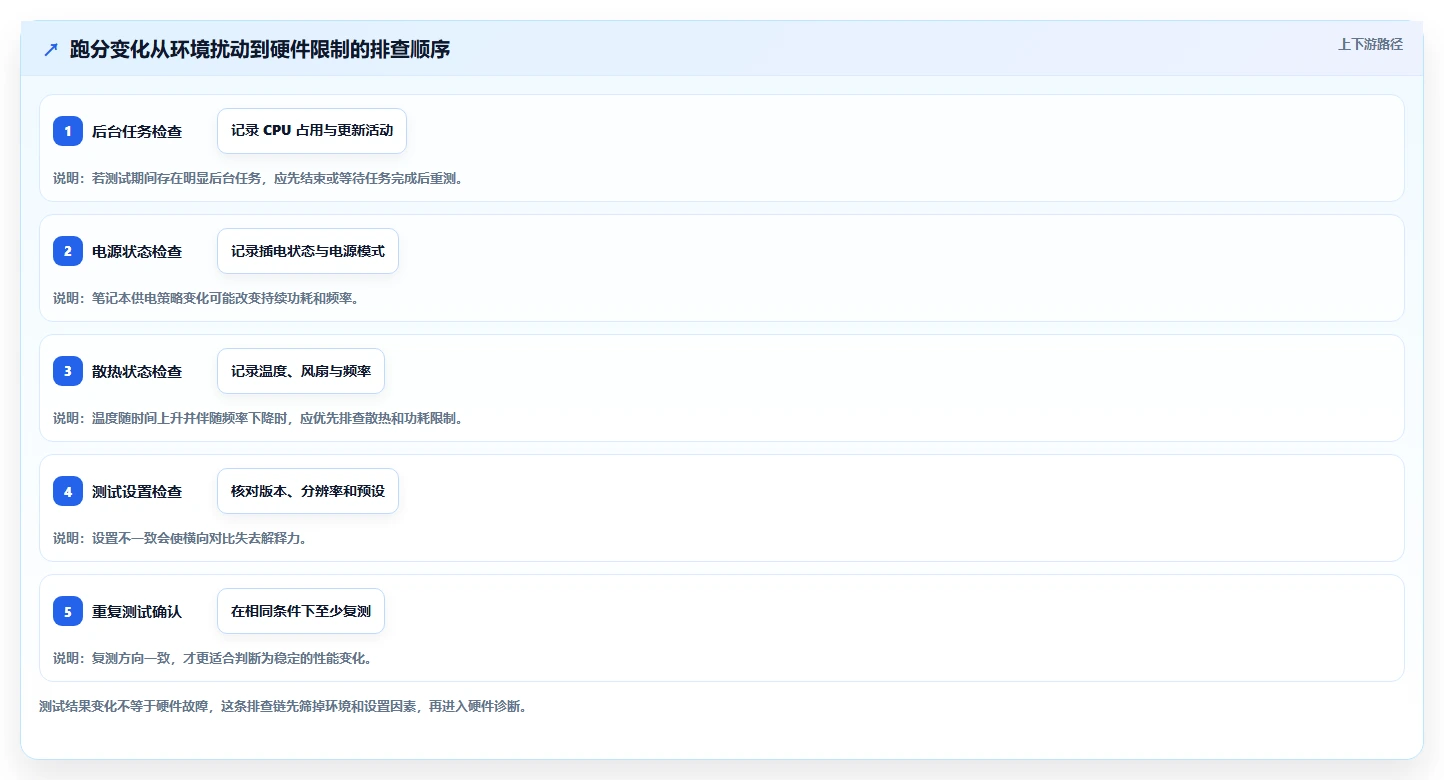Click the 在相同条件下至少复测 button
1444x780 pixels.
coord(301,611)
